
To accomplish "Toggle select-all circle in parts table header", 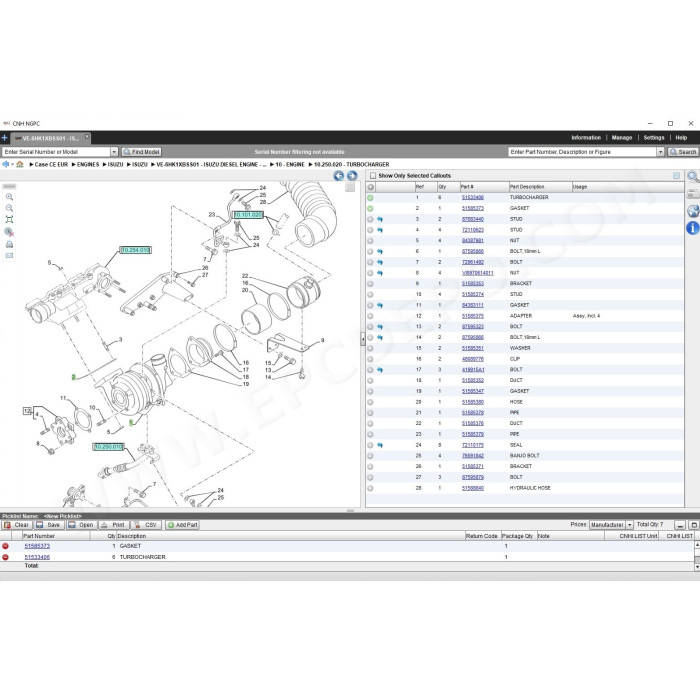I will (371, 187).
